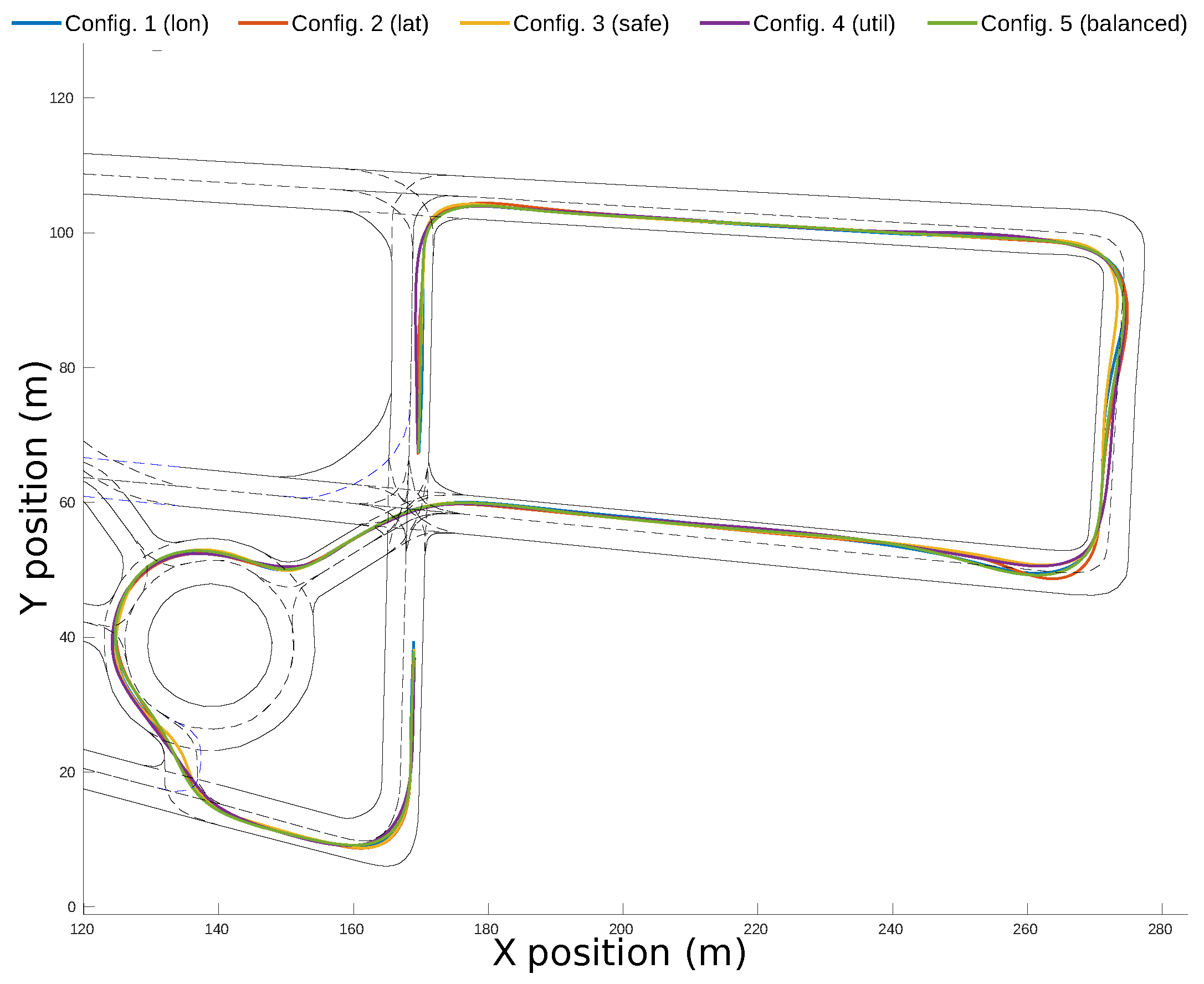Select the X position (m) axis label
Image resolution: width=1204 pixels, height=984 pixels.
coord(619,952)
